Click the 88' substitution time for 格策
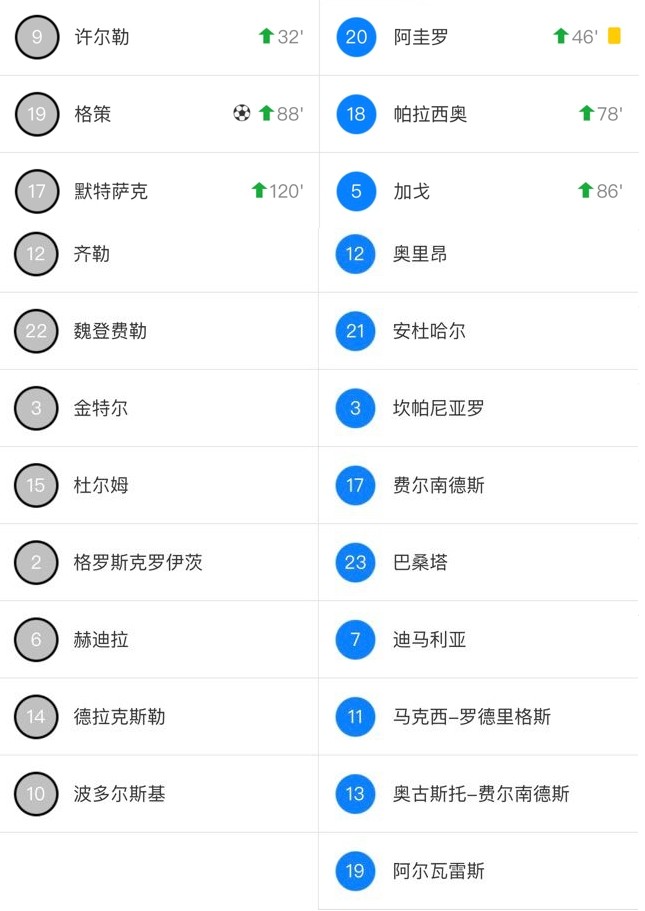The height and width of the screenshot is (911, 645). point(290,114)
